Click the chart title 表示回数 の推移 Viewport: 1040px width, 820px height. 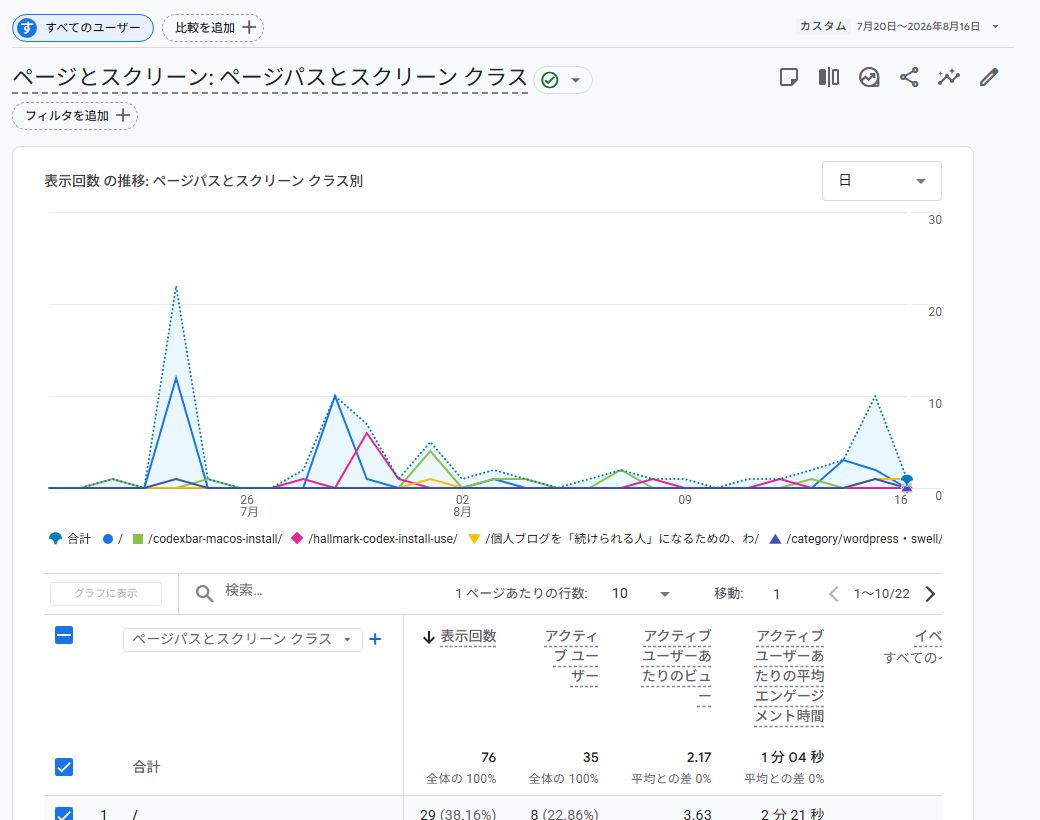tap(203, 180)
